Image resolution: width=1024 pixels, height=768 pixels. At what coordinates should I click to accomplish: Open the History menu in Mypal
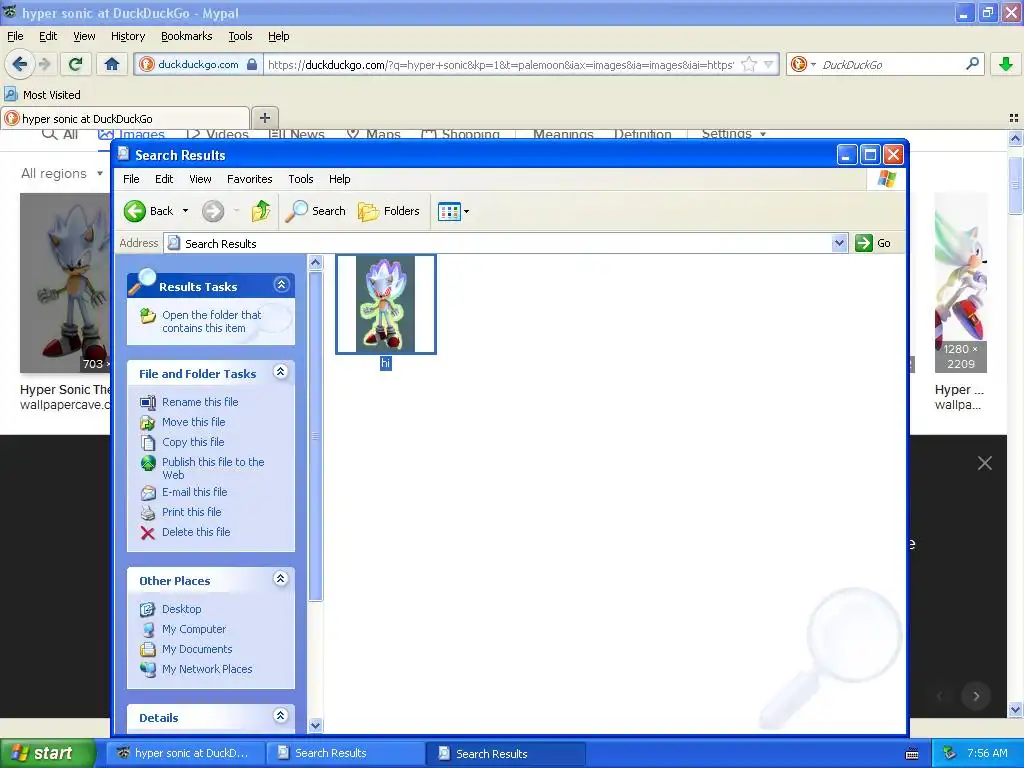[x=128, y=36]
